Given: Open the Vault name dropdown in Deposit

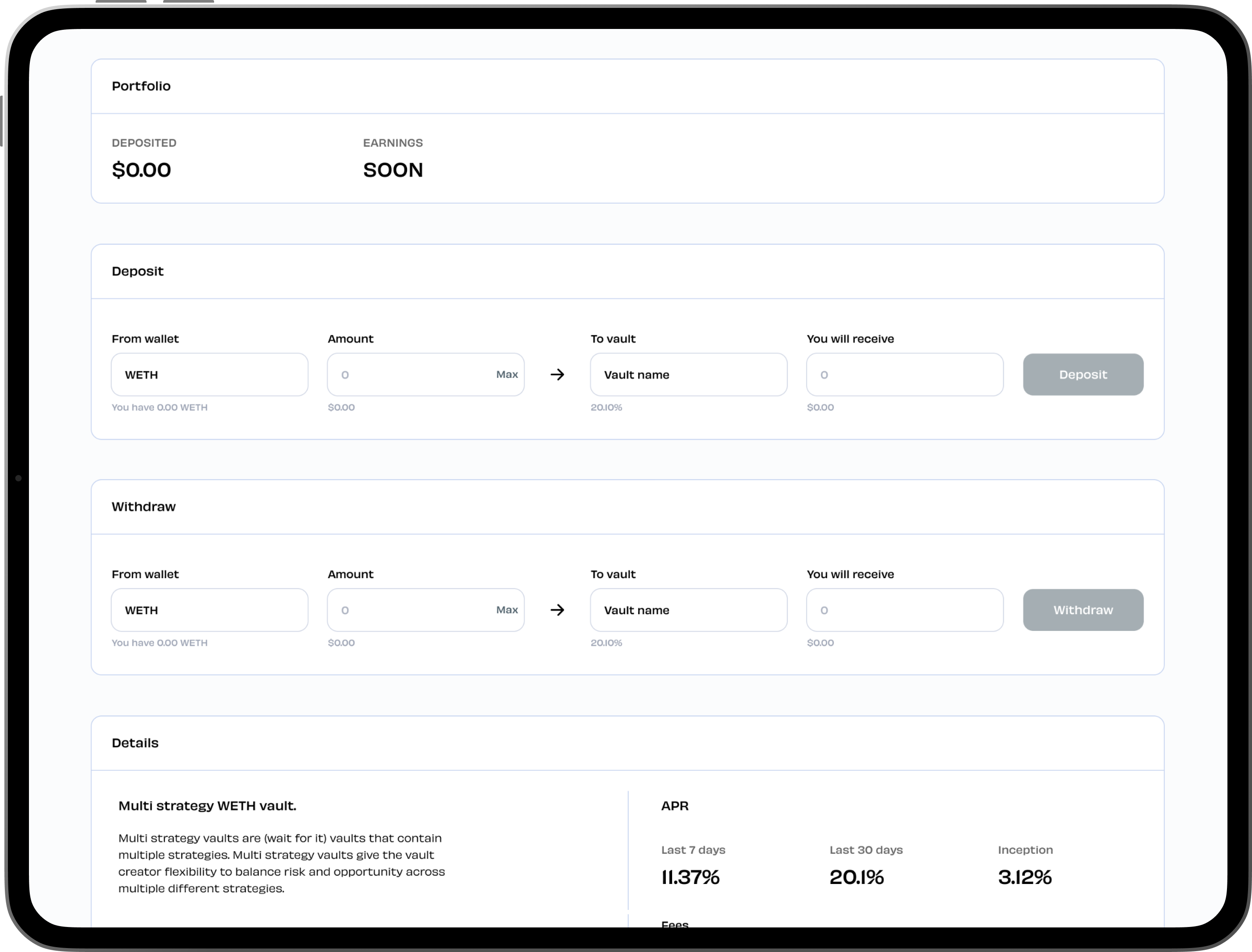Looking at the screenshot, I should (688, 375).
